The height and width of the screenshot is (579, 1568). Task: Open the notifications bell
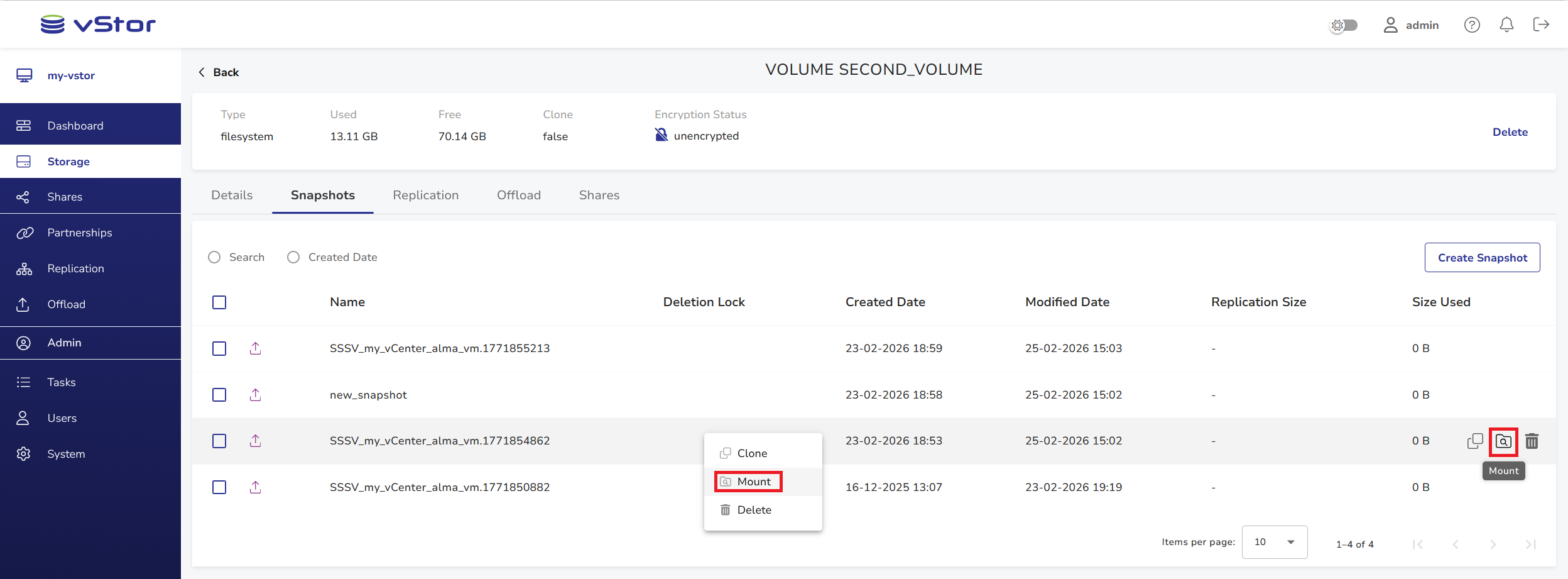click(1506, 25)
